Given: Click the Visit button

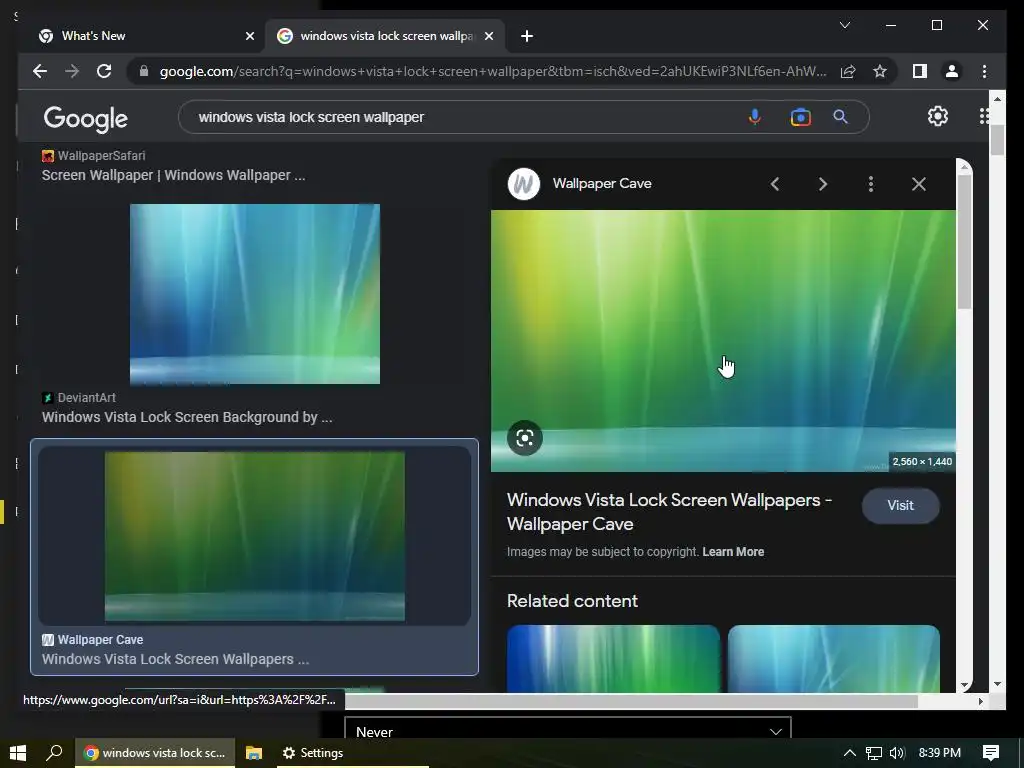Looking at the screenshot, I should click(x=901, y=505).
